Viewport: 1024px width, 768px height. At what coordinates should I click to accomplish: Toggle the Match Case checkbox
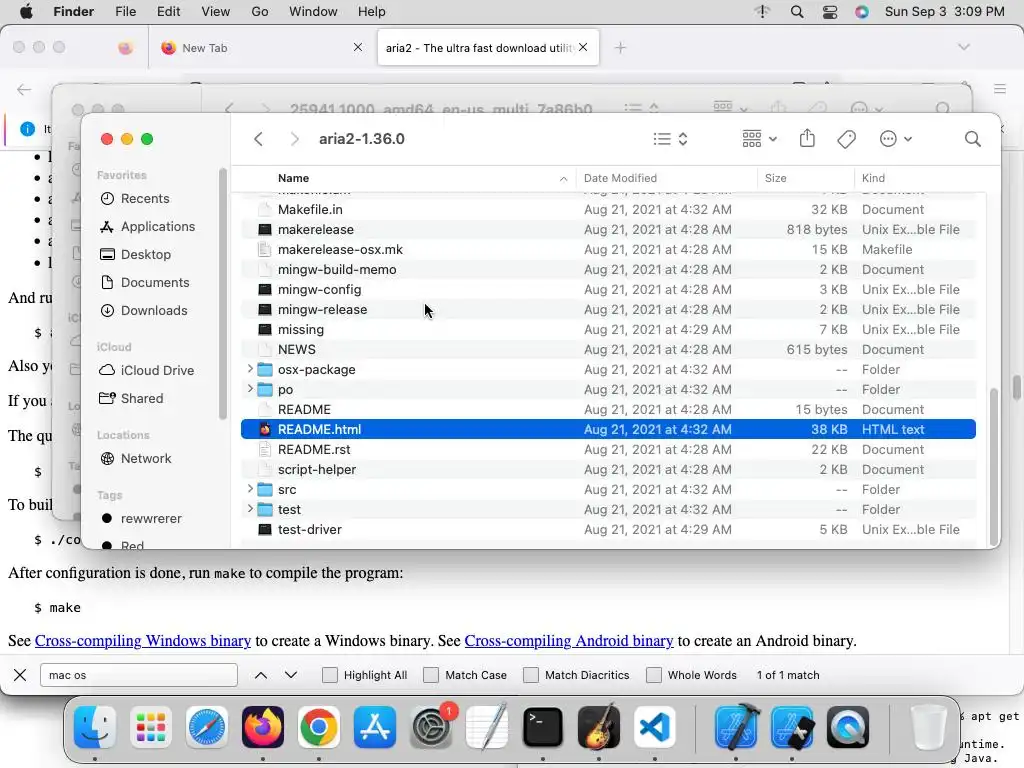tap(431, 675)
